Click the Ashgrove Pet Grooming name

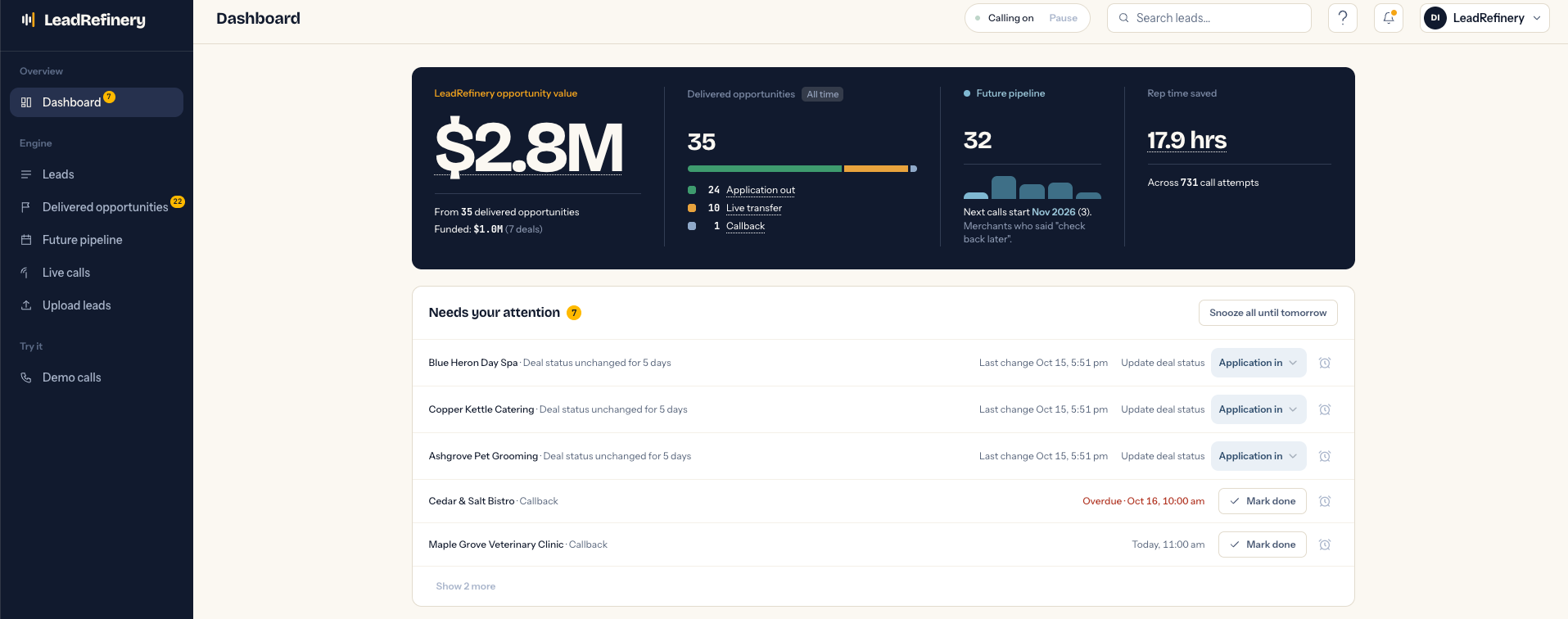coord(483,456)
